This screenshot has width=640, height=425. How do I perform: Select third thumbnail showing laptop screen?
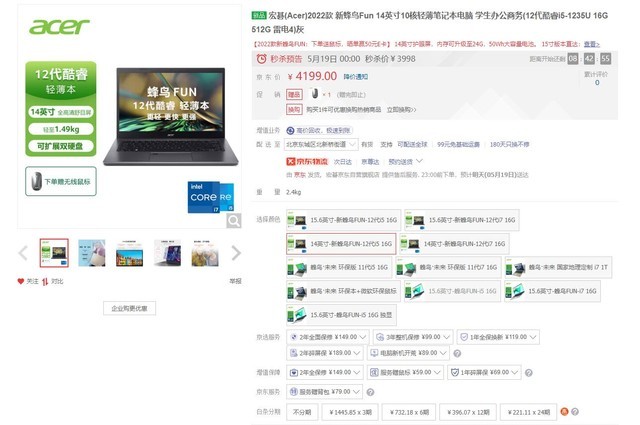coord(129,253)
